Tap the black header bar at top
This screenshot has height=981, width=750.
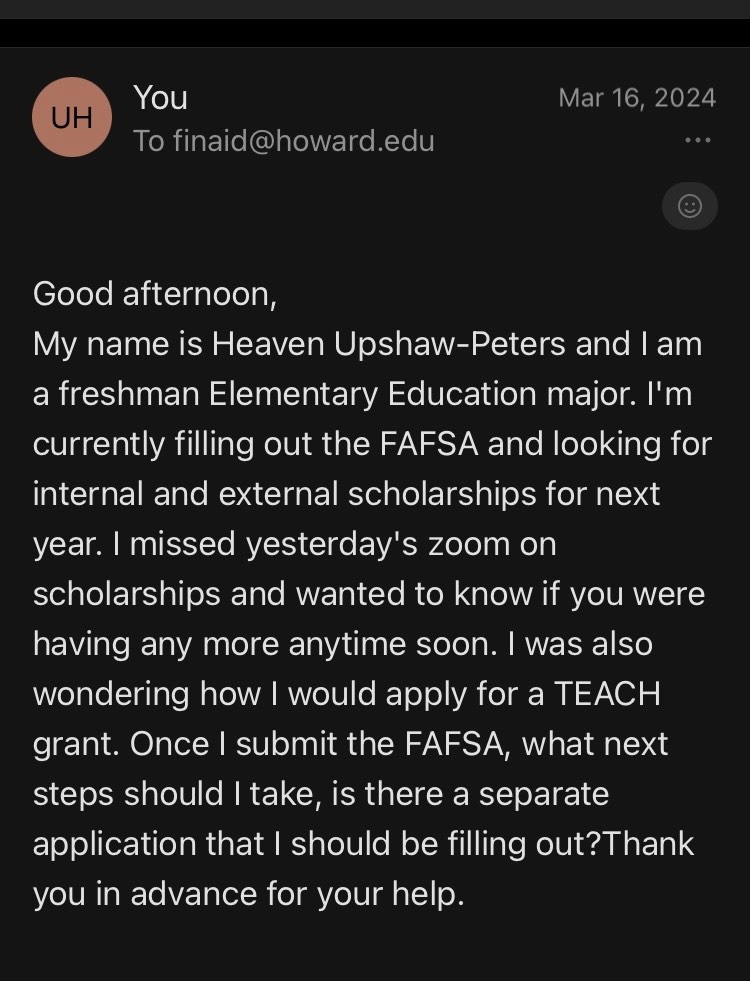(375, 33)
